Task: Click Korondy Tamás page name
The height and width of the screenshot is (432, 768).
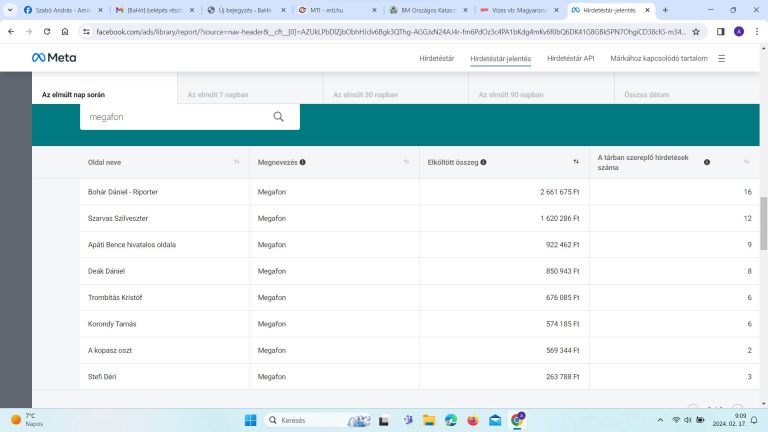Action: (112, 324)
